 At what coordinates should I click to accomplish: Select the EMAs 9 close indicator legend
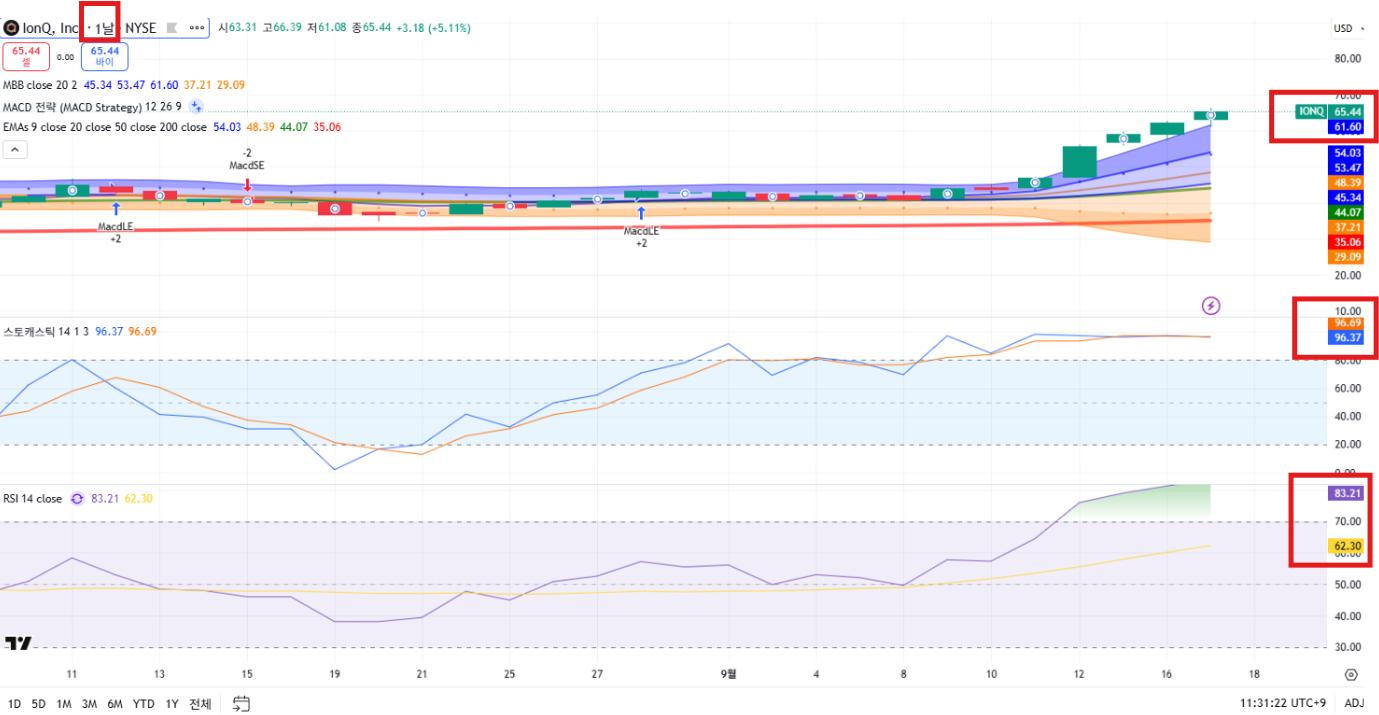tap(106, 127)
